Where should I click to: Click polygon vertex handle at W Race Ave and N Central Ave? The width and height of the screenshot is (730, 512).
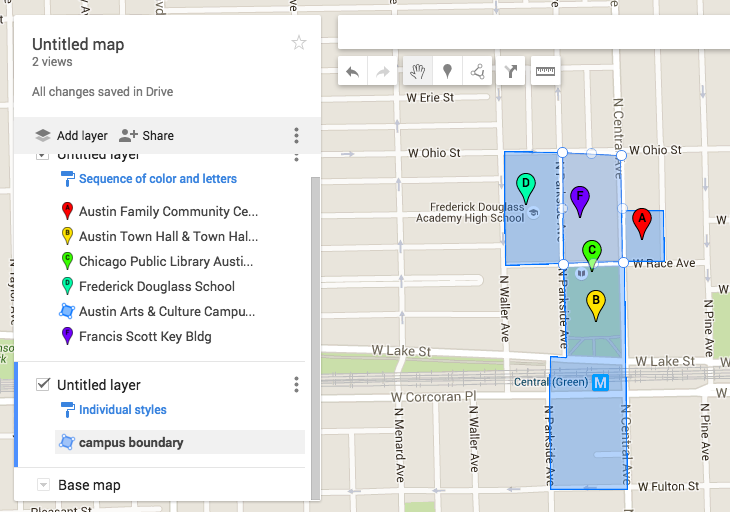pyautogui.click(x=623, y=263)
